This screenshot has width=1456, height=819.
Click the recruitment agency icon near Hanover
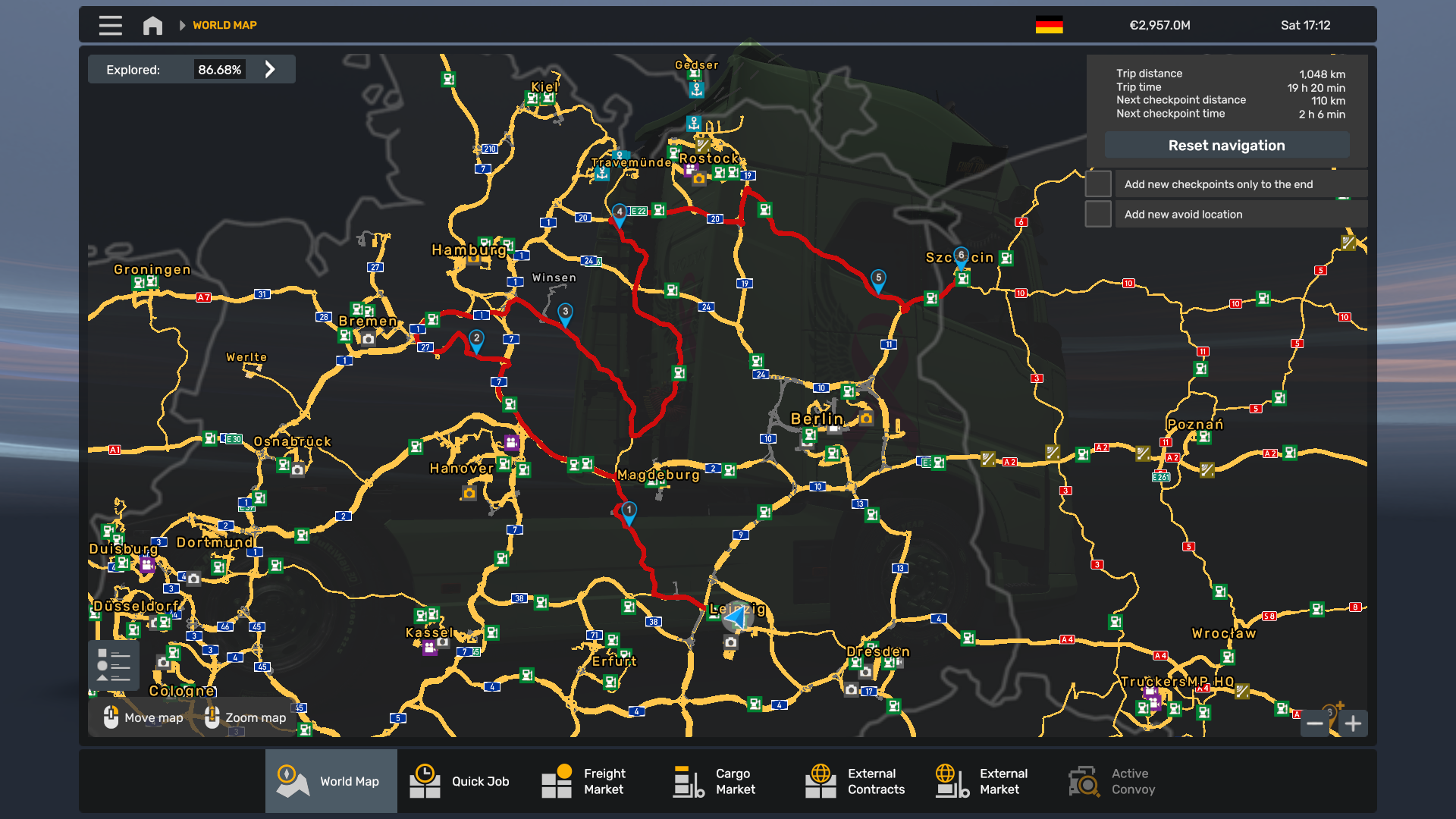512,442
